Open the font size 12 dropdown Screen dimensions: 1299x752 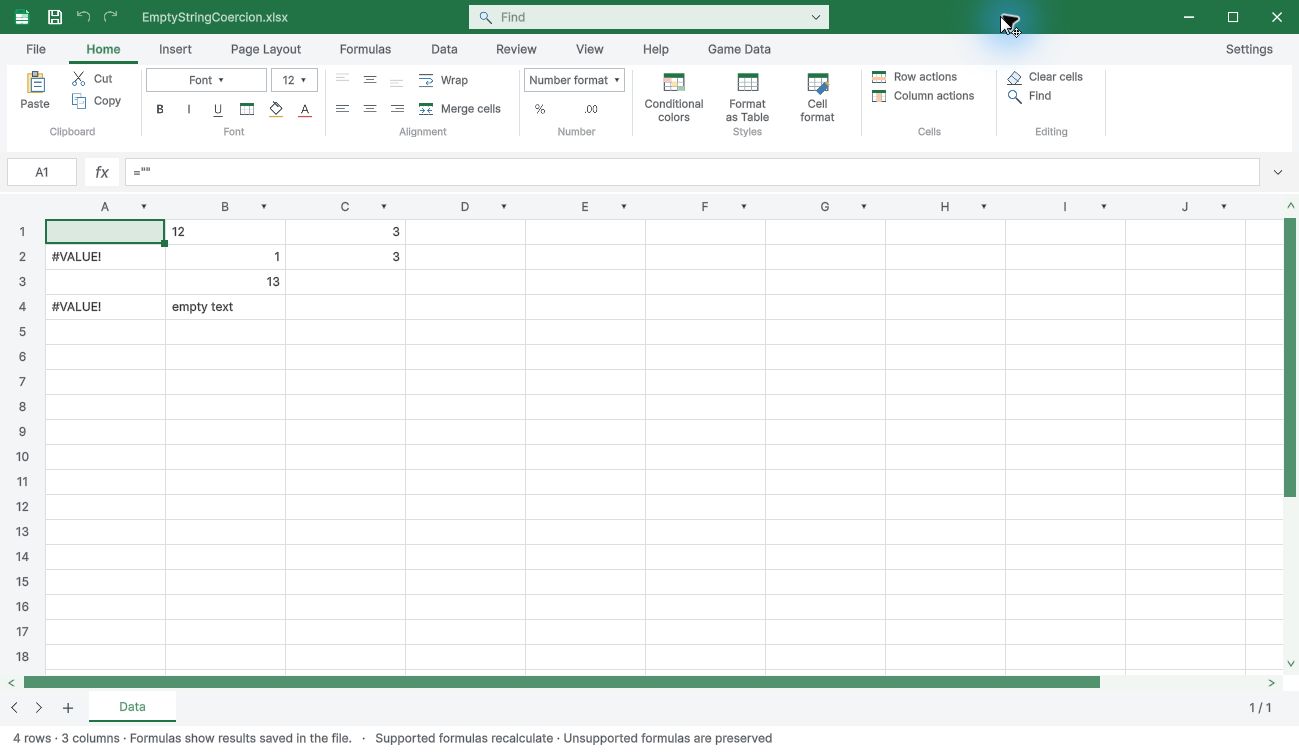point(294,80)
